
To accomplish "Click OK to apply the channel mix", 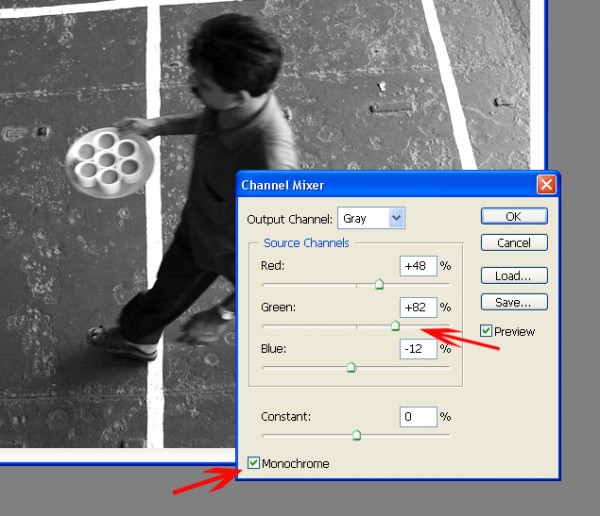I will tap(513, 216).
